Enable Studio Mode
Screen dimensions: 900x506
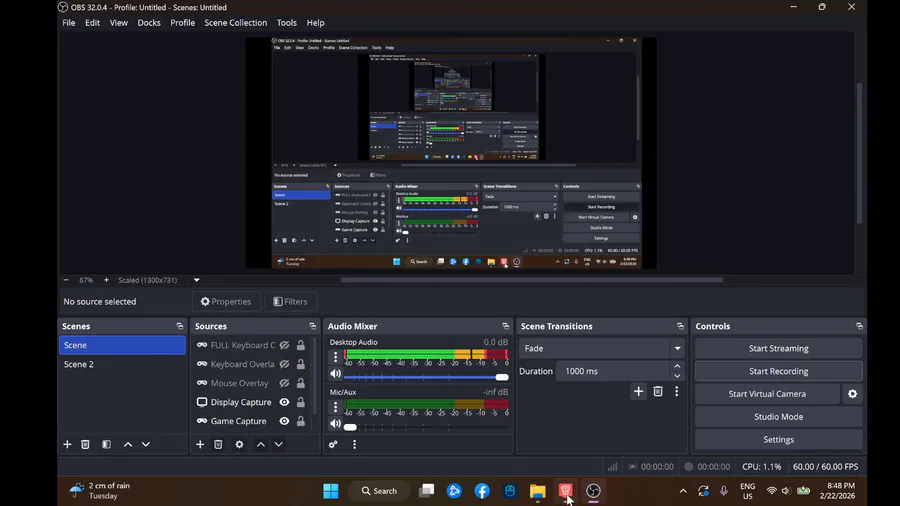(778, 417)
